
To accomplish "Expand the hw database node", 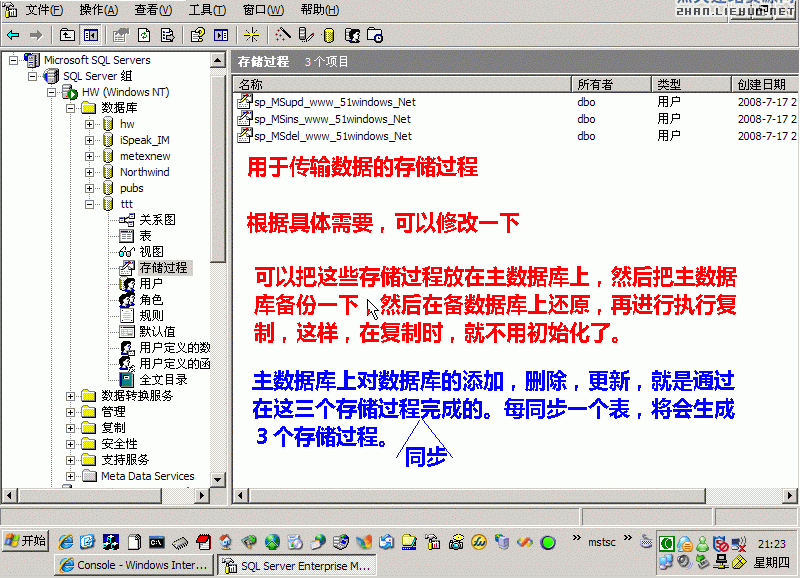I will [89, 124].
